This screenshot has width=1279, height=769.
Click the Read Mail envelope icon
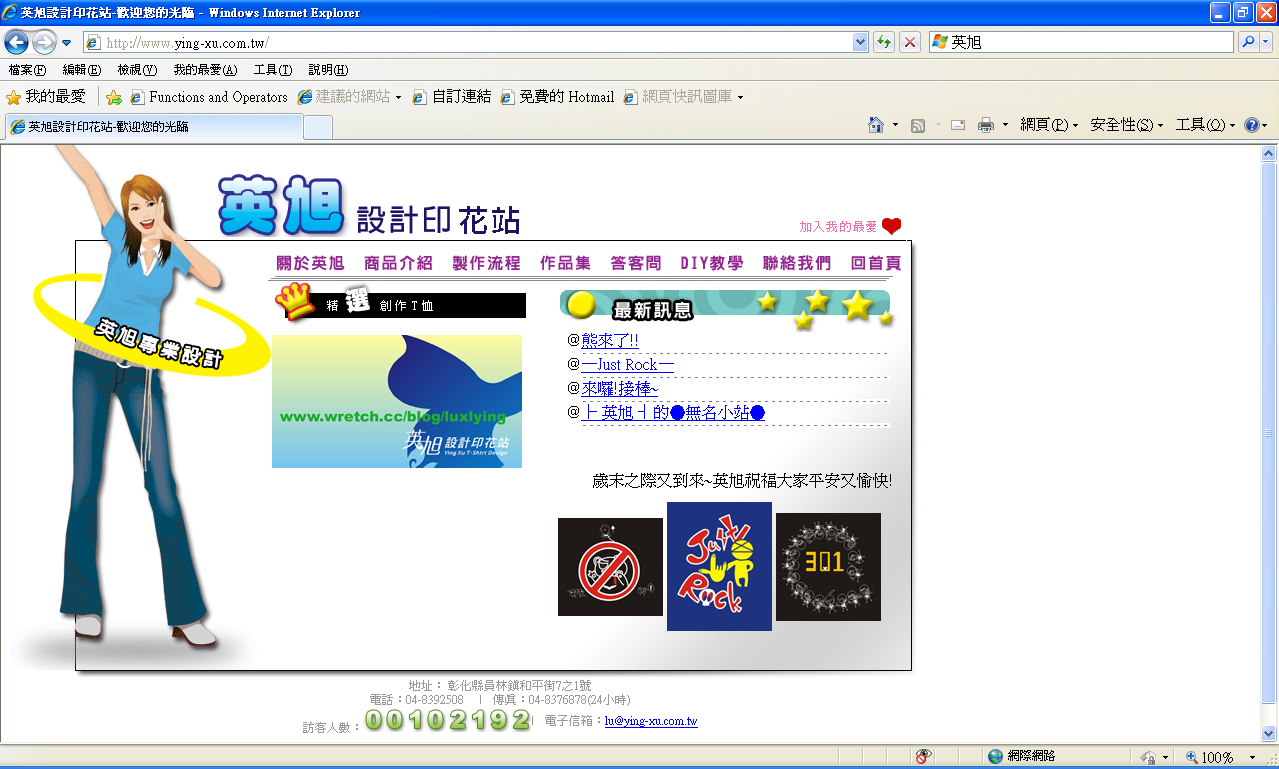pos(958,125)
